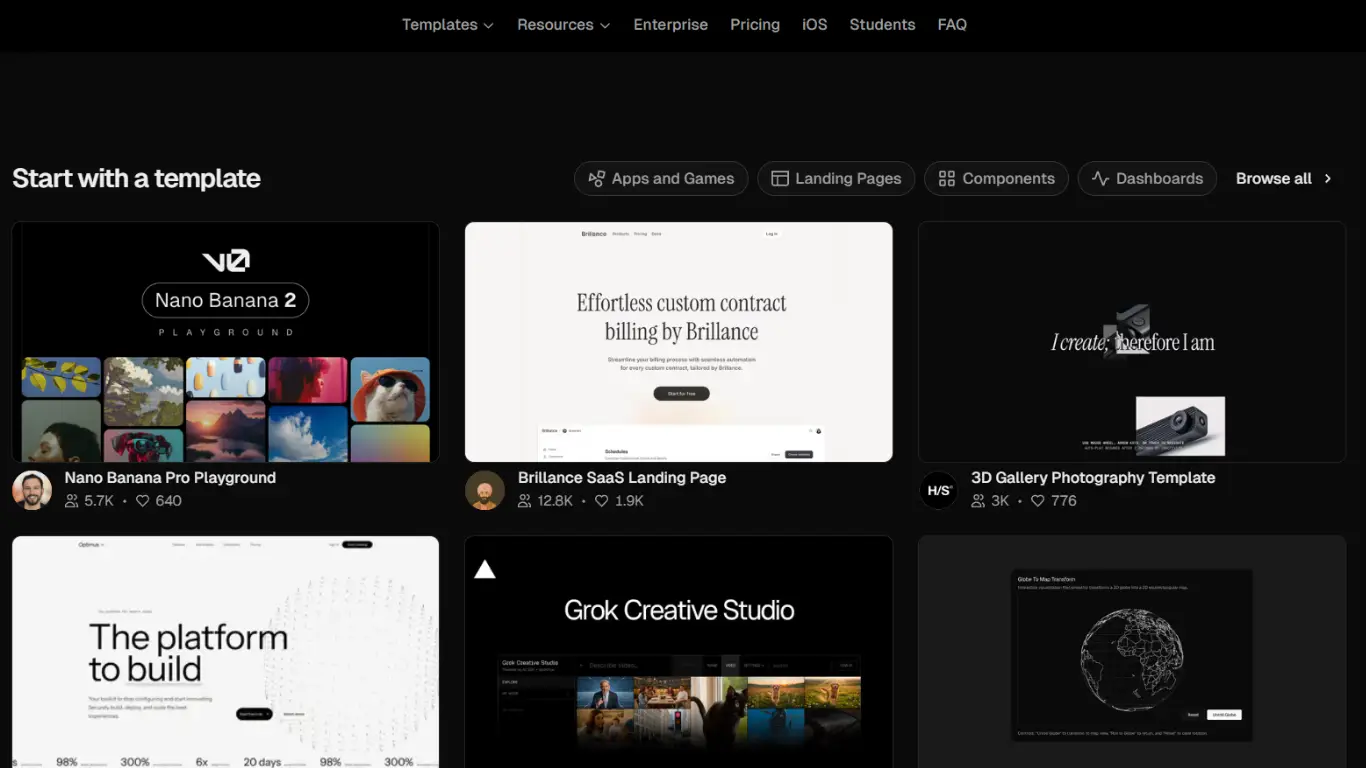Click chevron arrow next to Browse all
Screen dimensions: 1366x768
(x=1328, y=179)
